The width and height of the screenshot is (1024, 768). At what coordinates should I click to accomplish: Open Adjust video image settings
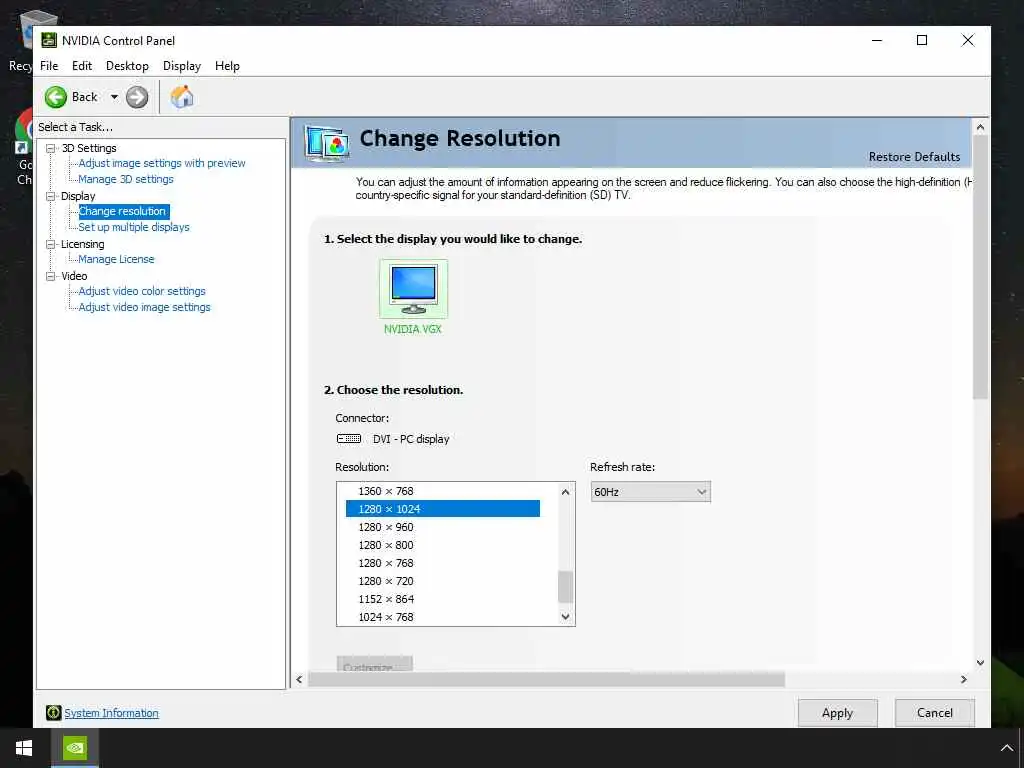click(144, 307)
